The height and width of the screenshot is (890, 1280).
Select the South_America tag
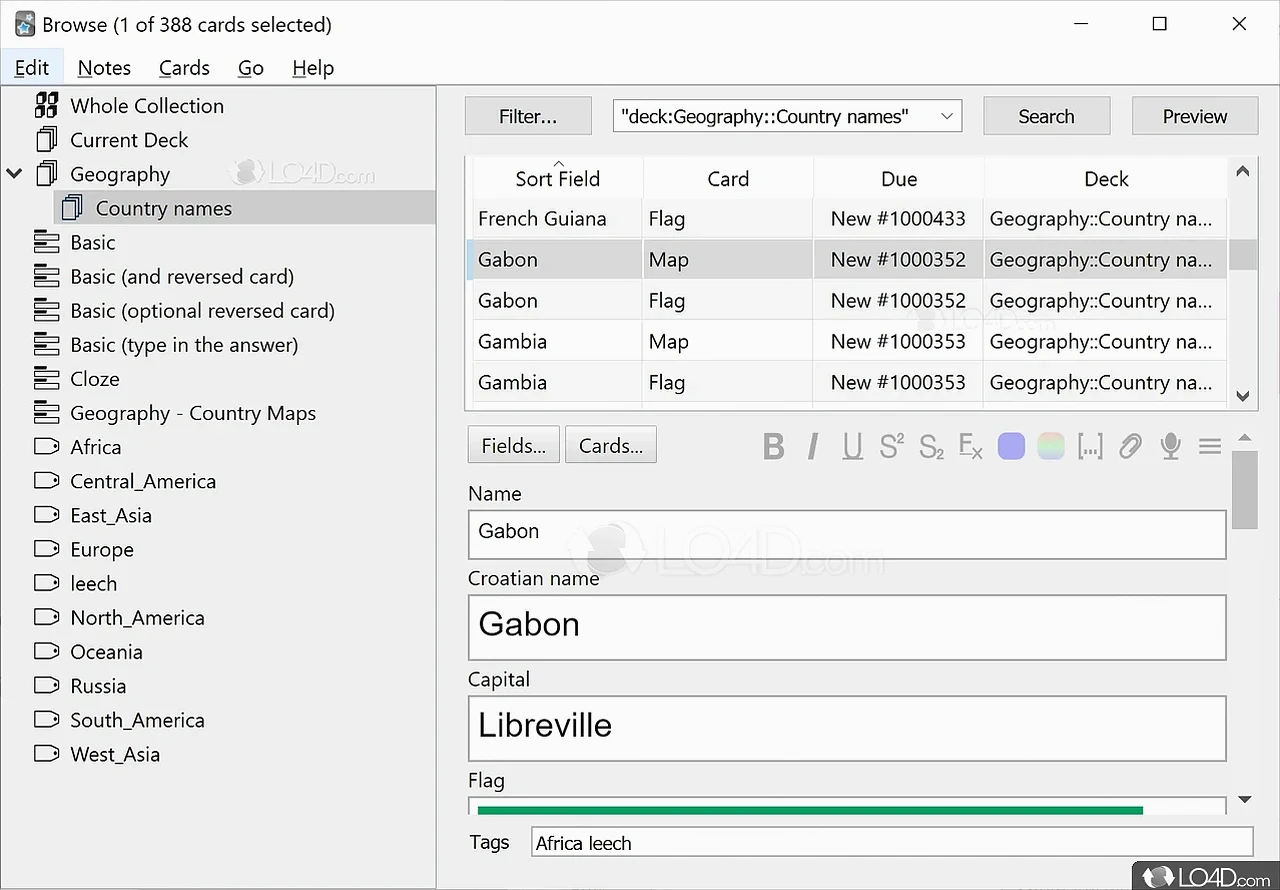pyautogui.click(x=137, y=719)
